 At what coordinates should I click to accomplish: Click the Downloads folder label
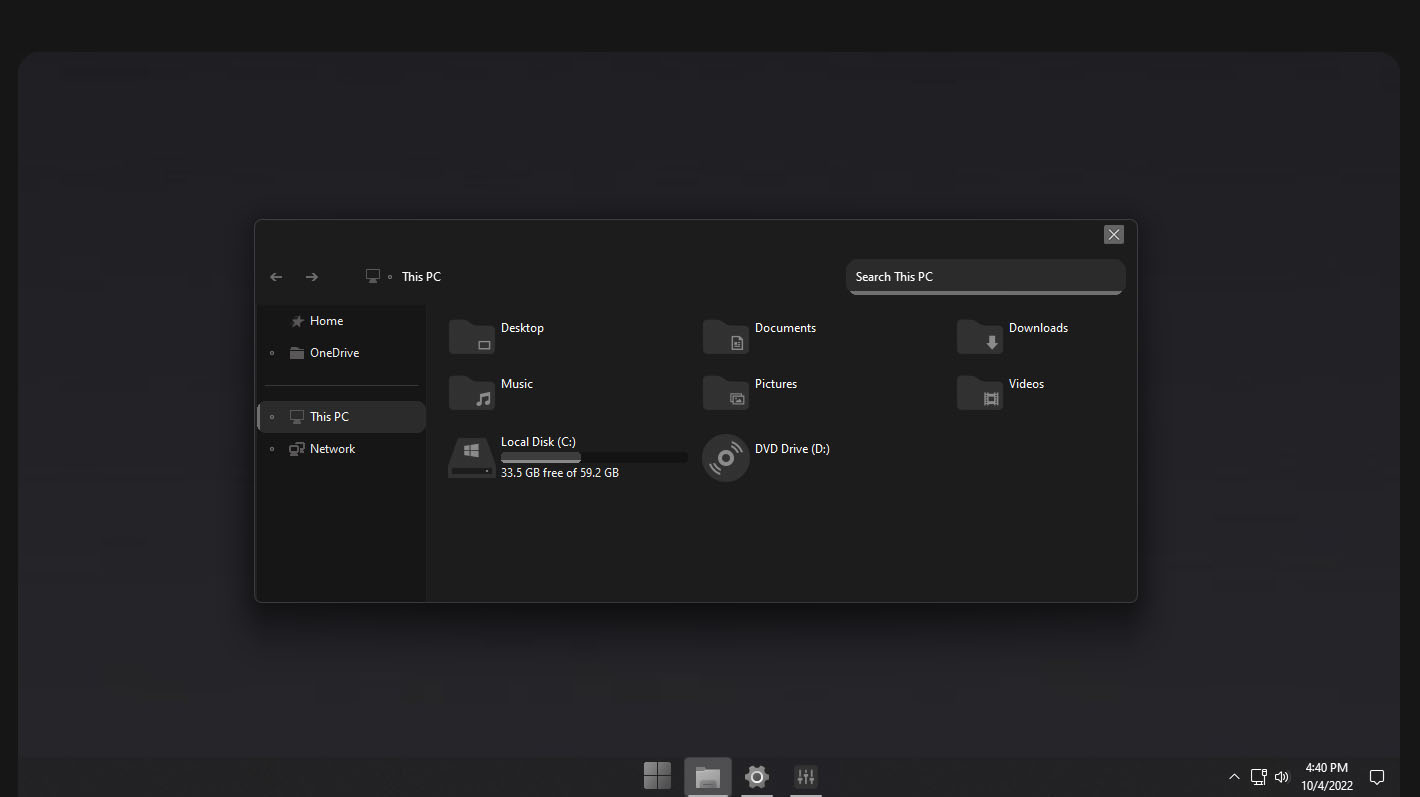(1038, 328)
